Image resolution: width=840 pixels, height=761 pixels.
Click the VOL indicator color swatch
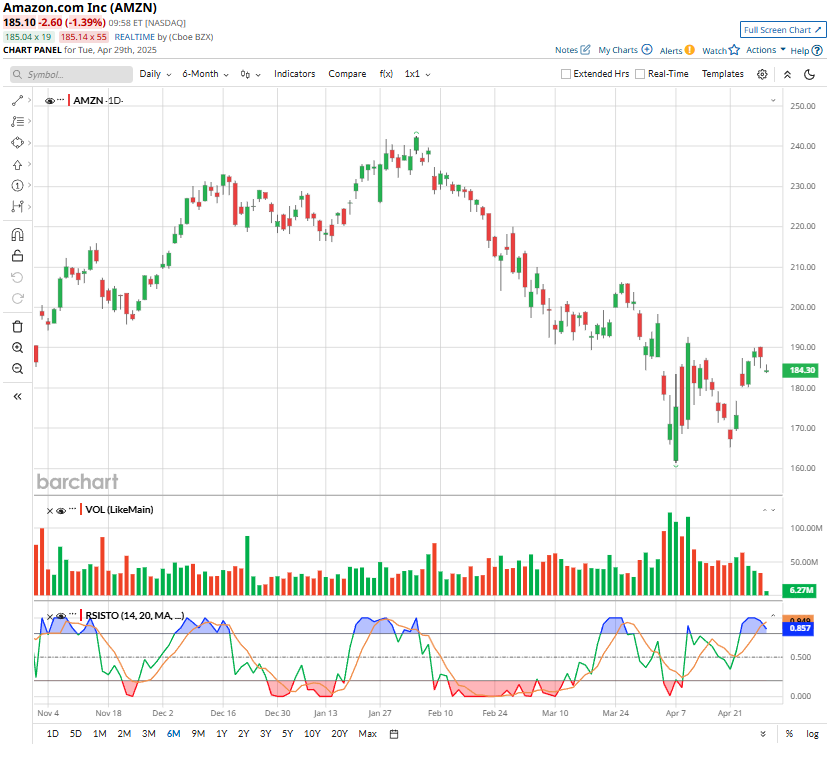(81, 509)
